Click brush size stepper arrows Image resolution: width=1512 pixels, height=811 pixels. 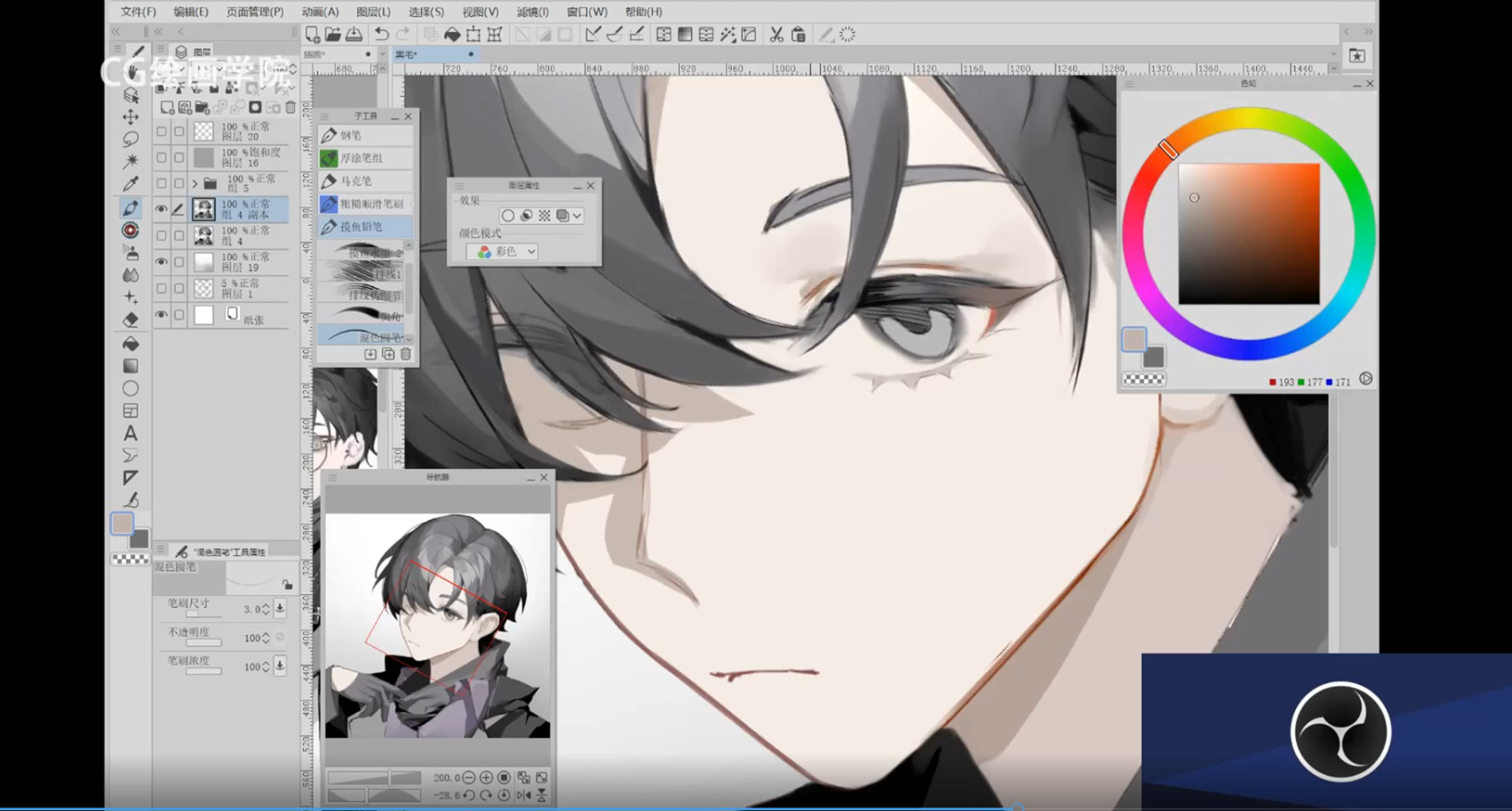[x=266, y=609]
